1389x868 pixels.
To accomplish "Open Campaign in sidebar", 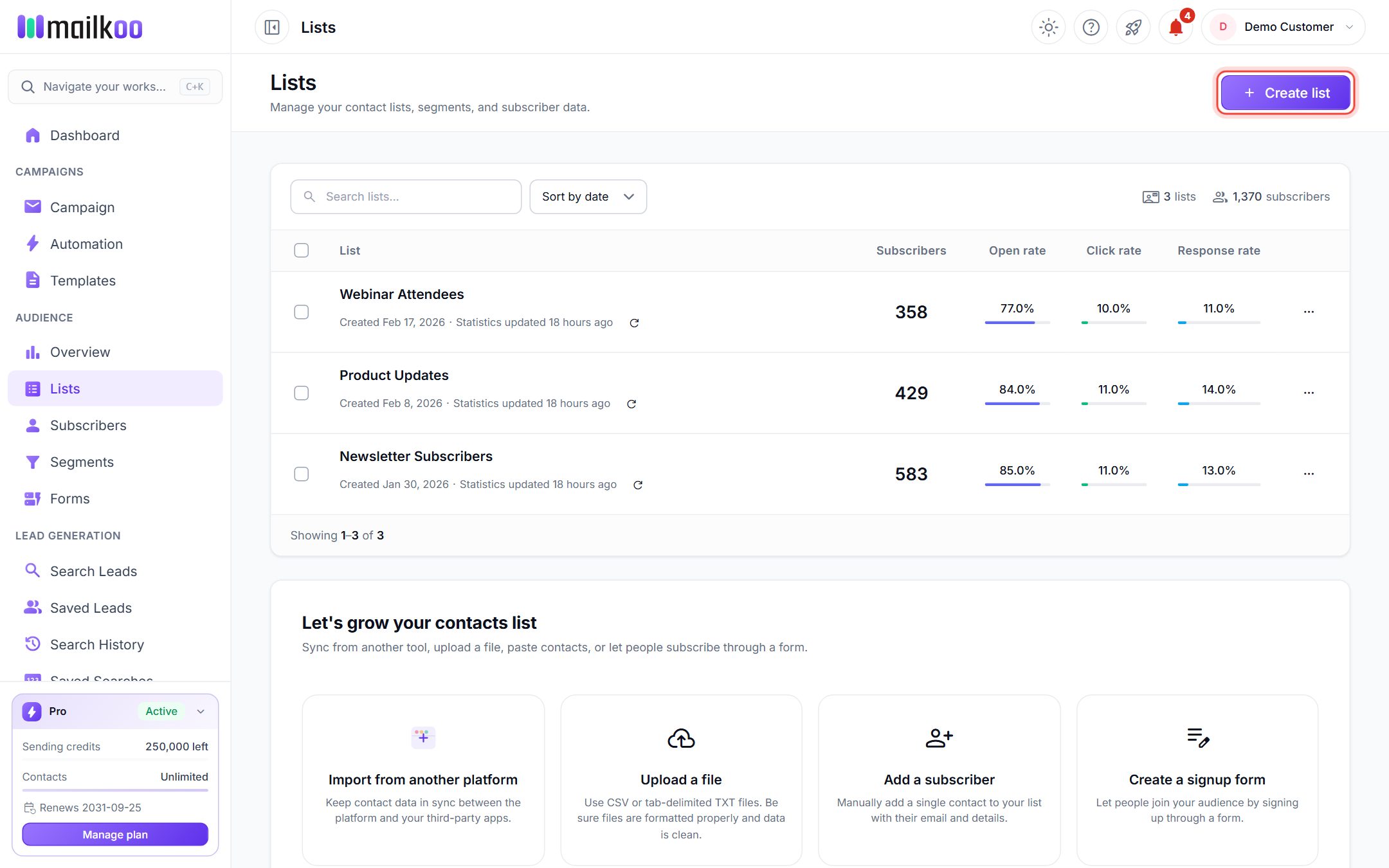I will (115, 207).
